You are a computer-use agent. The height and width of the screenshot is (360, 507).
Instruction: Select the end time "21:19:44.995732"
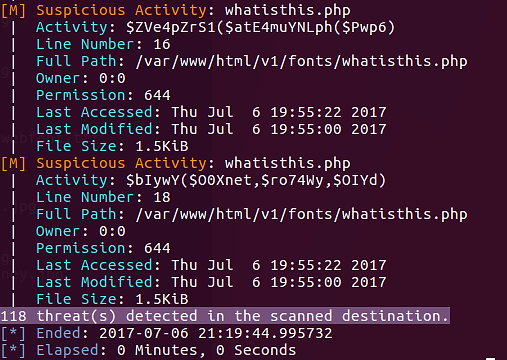point(265,333)
